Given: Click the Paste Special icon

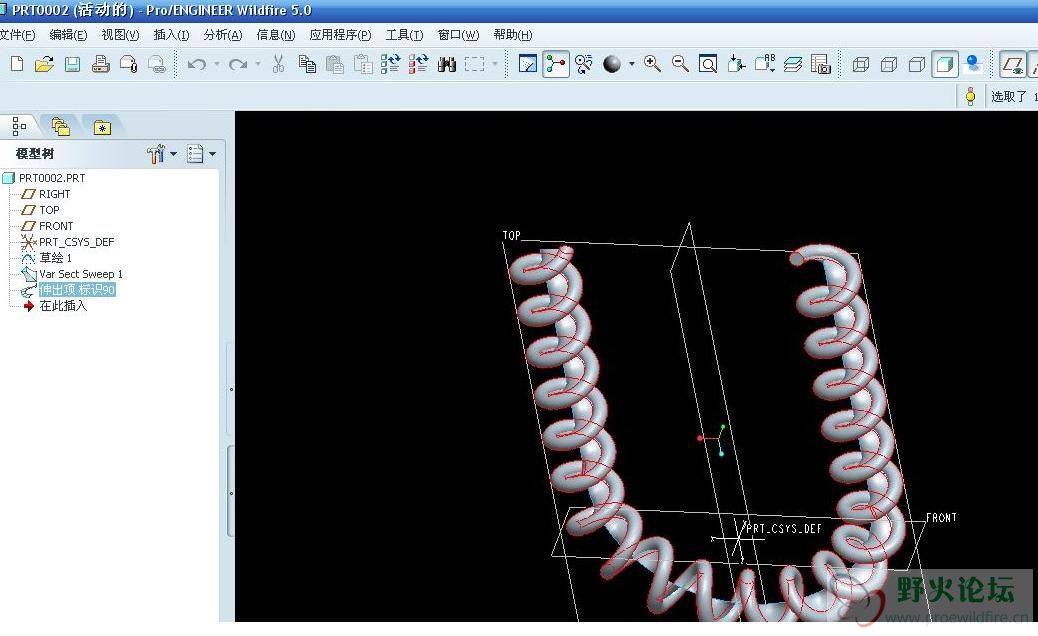Looking at the screenshot, I should click(x=363, y=64).
